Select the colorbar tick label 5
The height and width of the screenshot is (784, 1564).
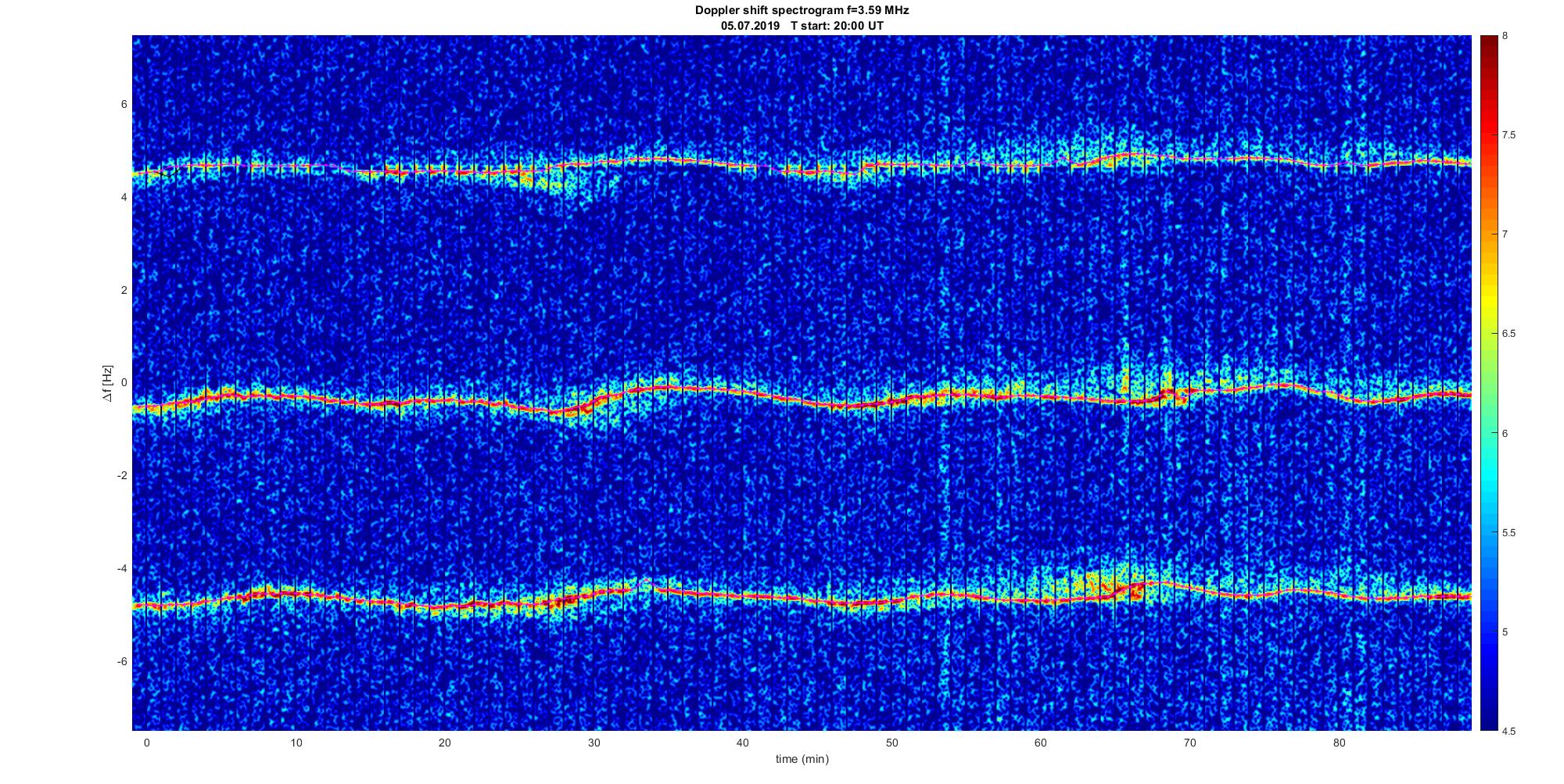click(x=1505, y=632)
